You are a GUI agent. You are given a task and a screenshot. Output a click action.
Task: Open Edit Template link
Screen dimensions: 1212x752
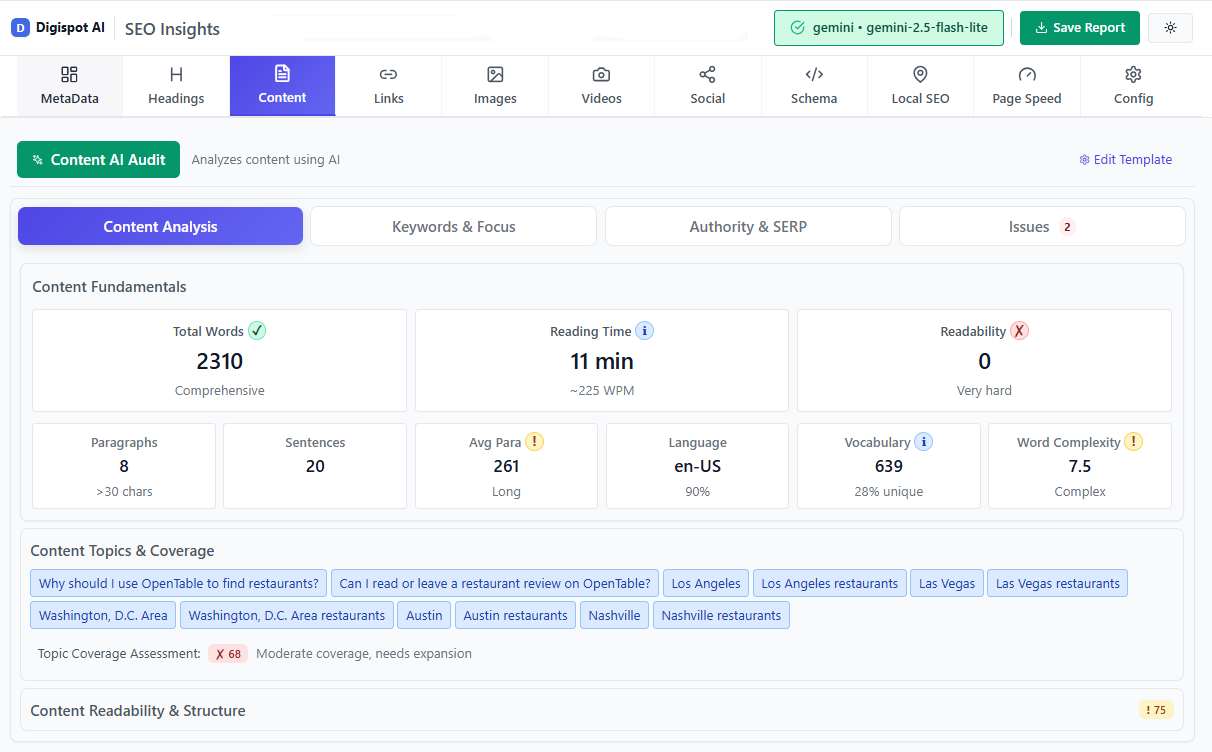pyautogui.click(x=1126, y=159)
